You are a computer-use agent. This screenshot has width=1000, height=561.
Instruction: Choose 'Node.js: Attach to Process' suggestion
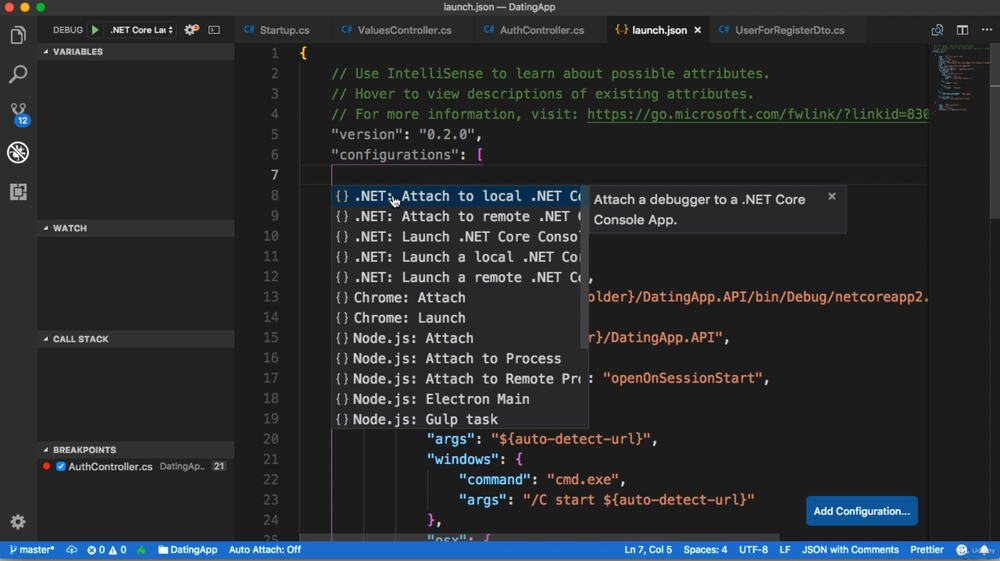pos(458,359)
